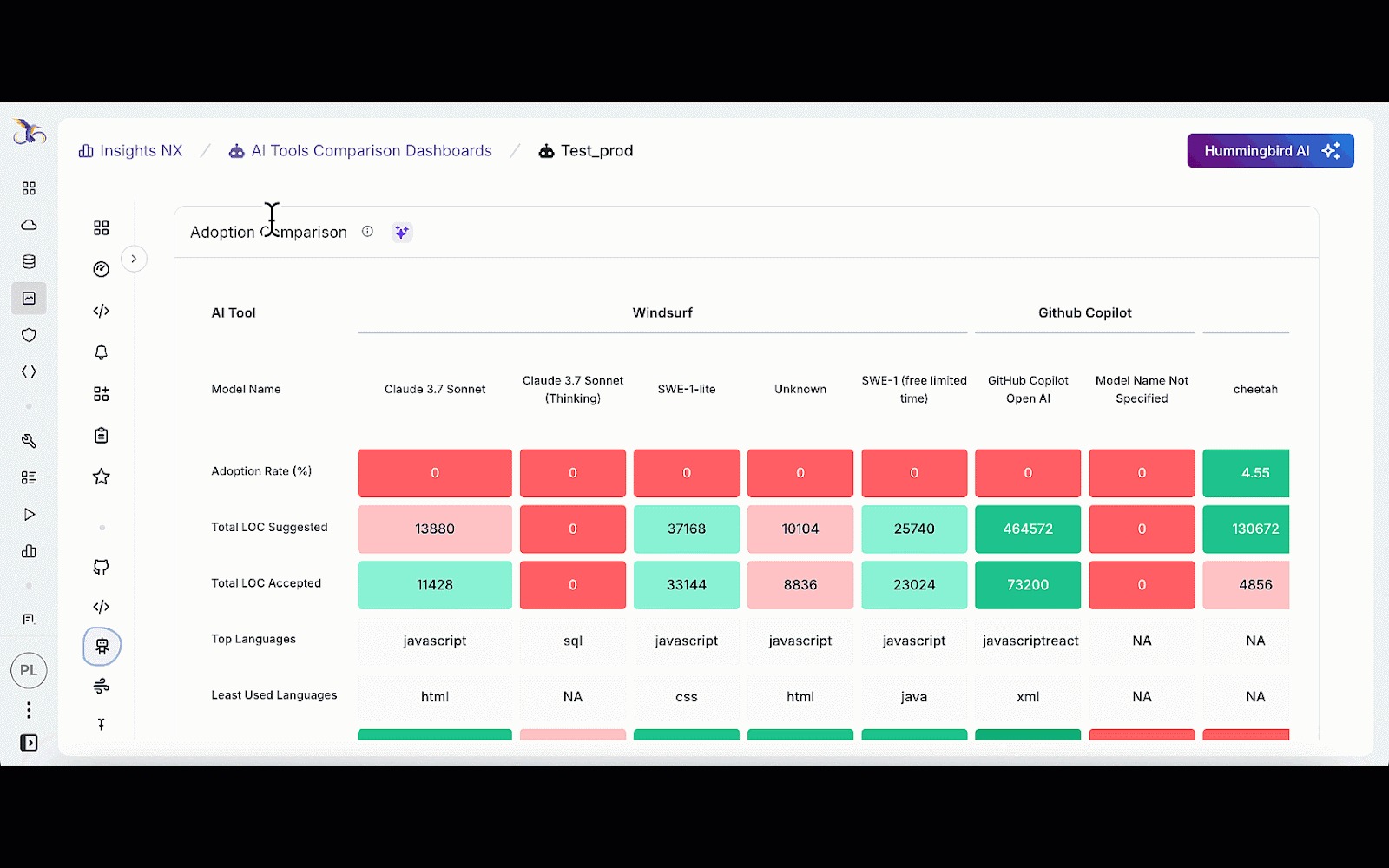The width and height of the screenshot is (1389, 868).
Task: Click the Hummingbird AI button
Action: point(1269,151)
